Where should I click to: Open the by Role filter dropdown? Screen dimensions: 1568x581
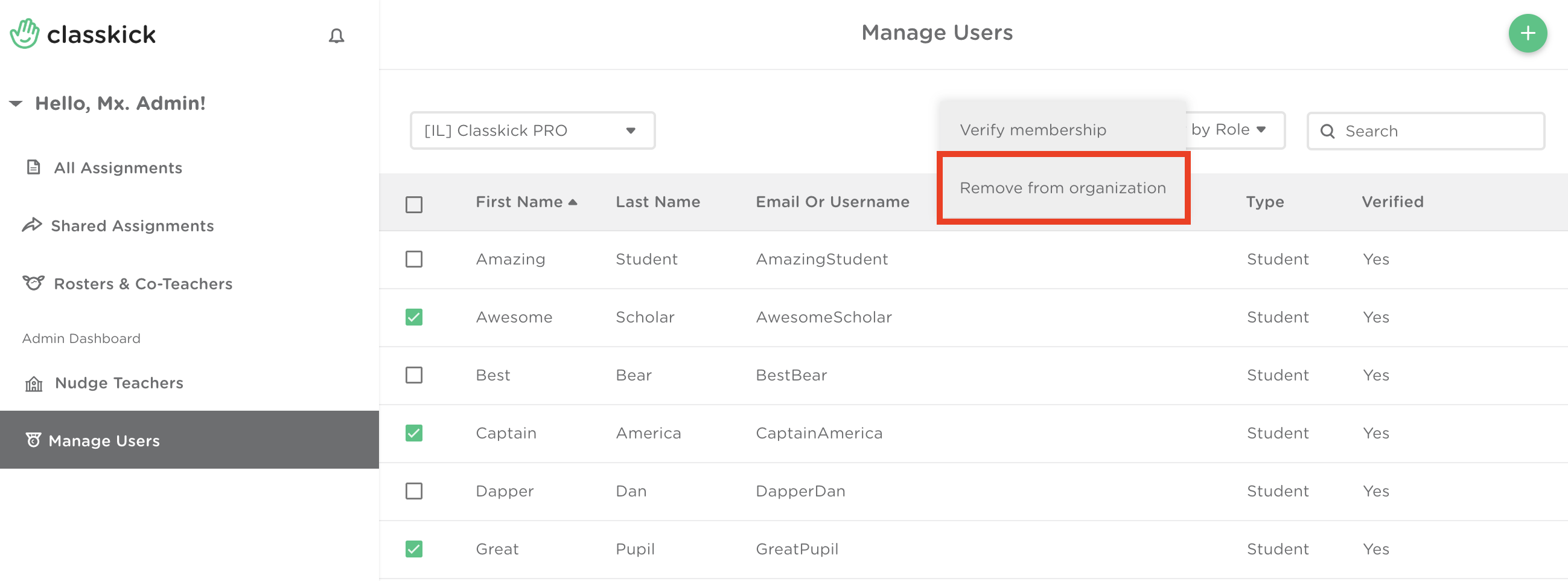pos(1229,130)
